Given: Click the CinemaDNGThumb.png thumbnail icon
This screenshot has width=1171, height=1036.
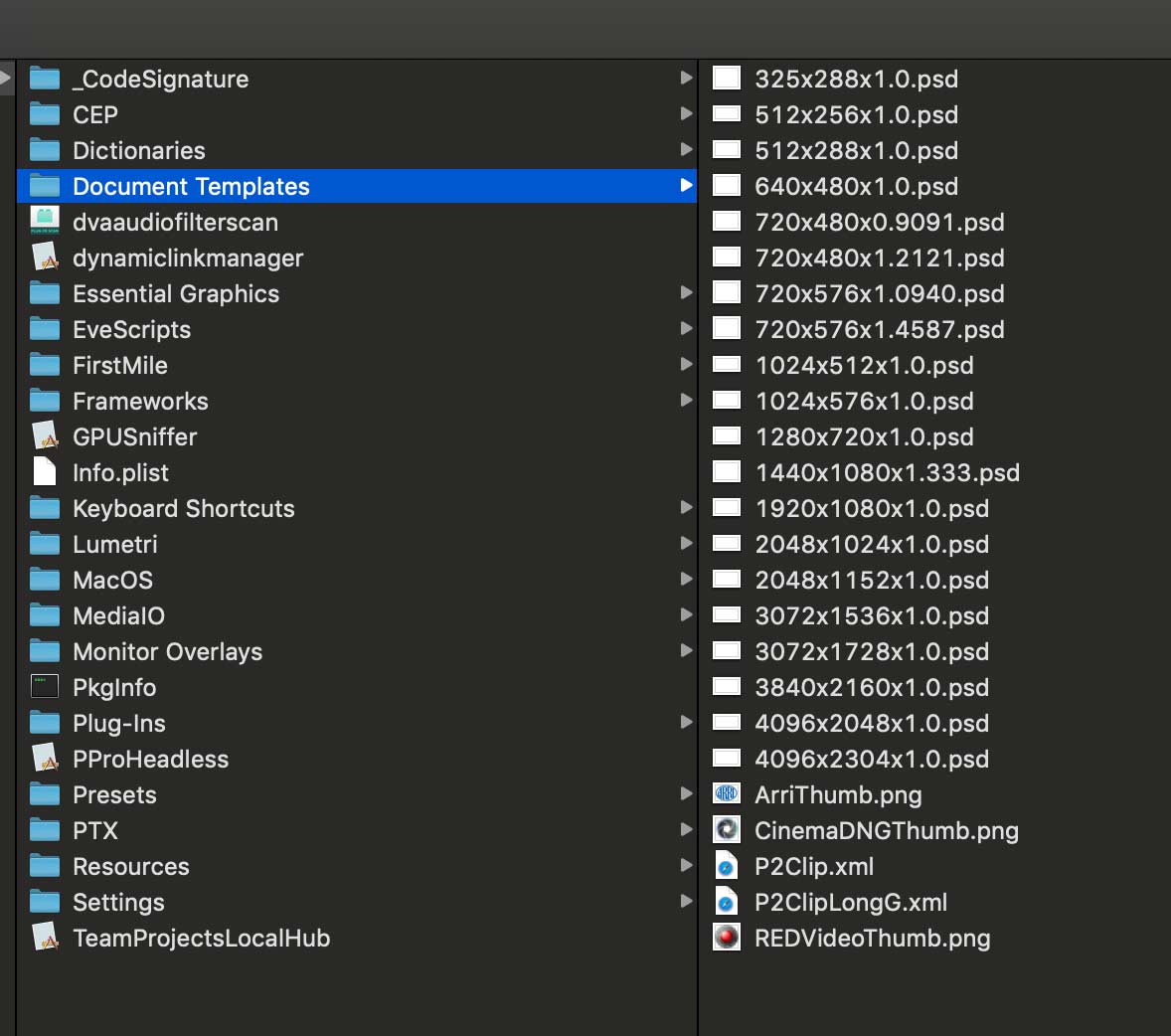Looking at the screenshot, I should (x=727, y=830).
